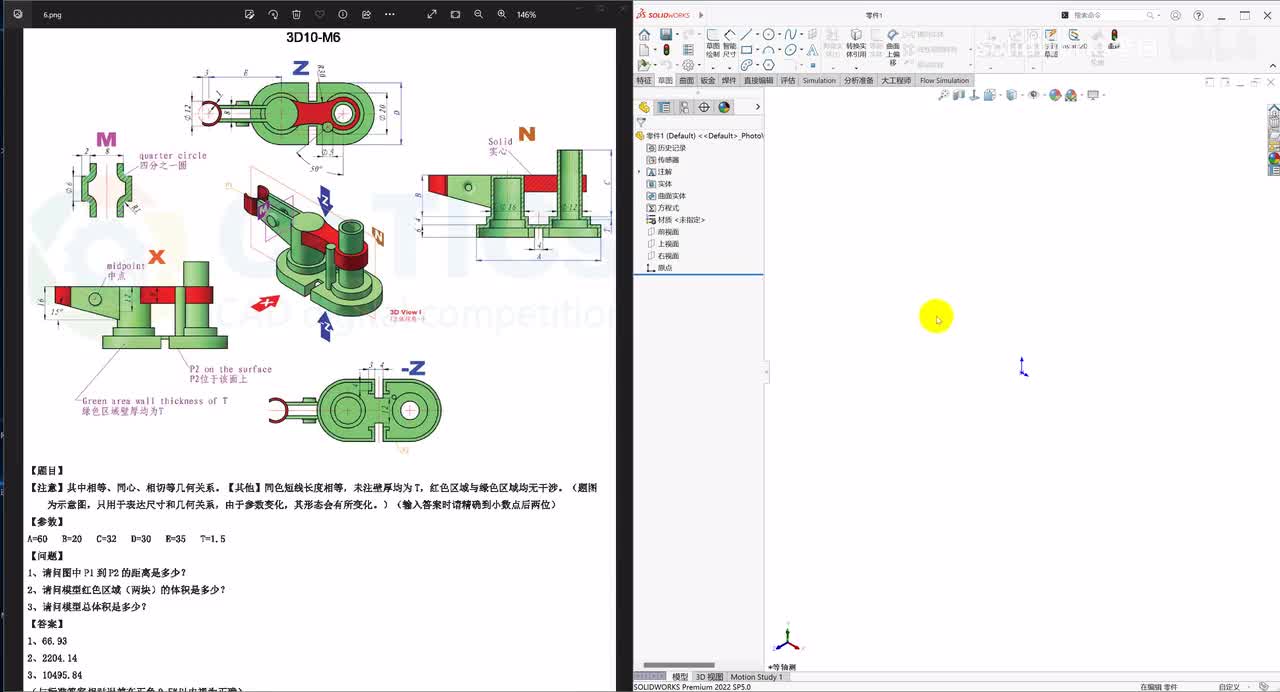The height and width of the screenshot is (692, 1280).
Task: Select the Polygon sketch tool
Action: pos(769,65)
